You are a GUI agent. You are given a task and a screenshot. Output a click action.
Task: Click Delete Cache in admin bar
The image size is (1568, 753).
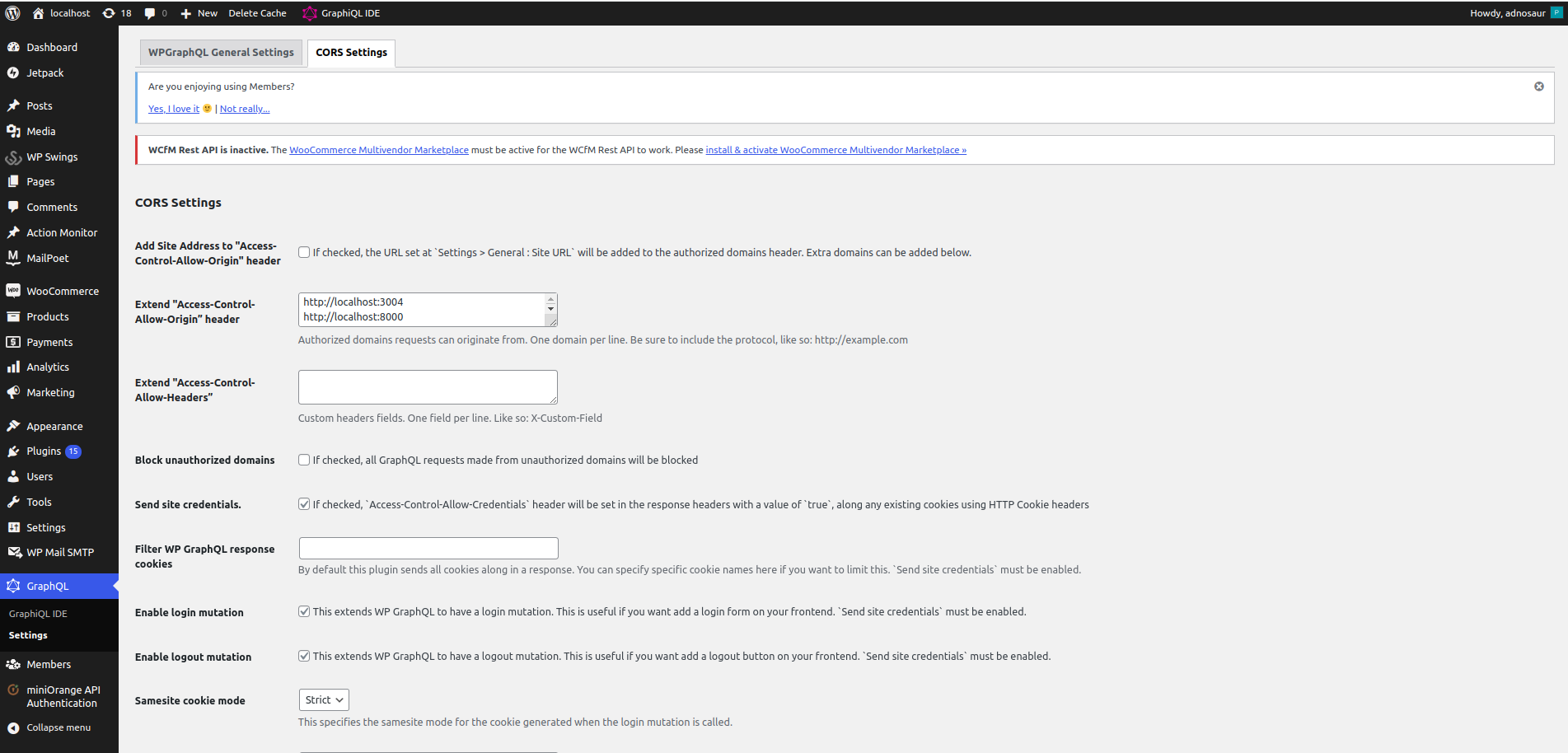(257, 13)
